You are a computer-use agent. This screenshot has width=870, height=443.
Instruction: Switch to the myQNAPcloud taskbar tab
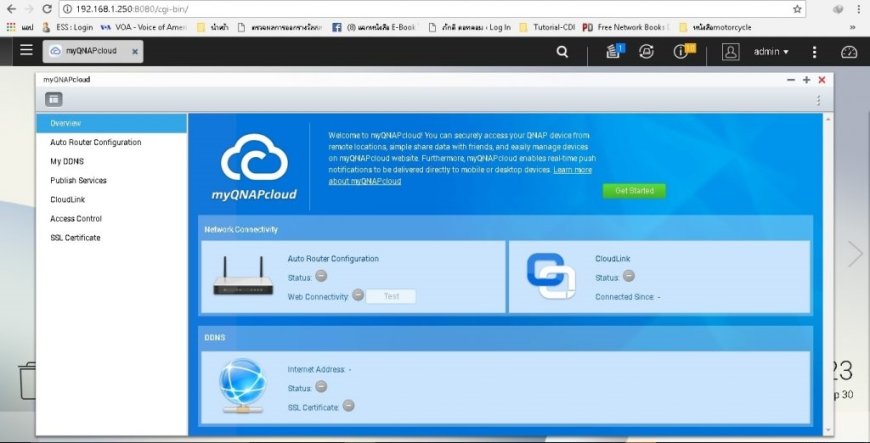[x=92, y=51]
